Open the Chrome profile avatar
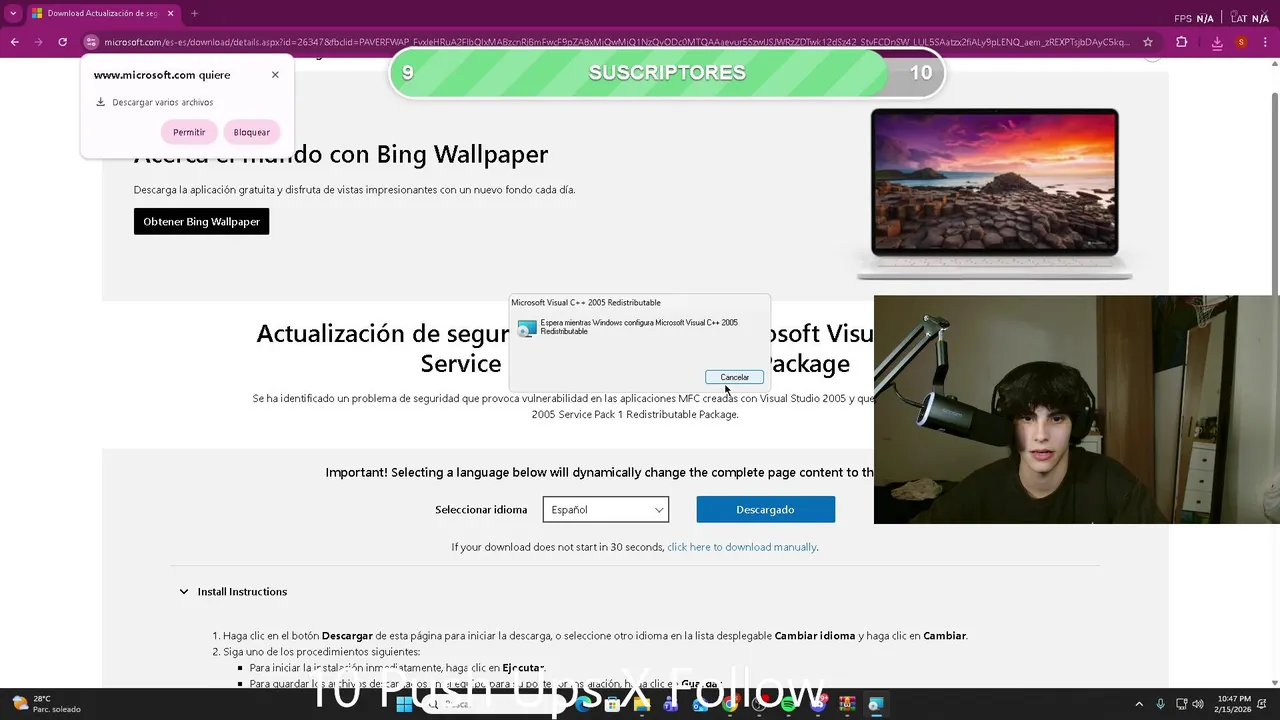 point(1241,42)
